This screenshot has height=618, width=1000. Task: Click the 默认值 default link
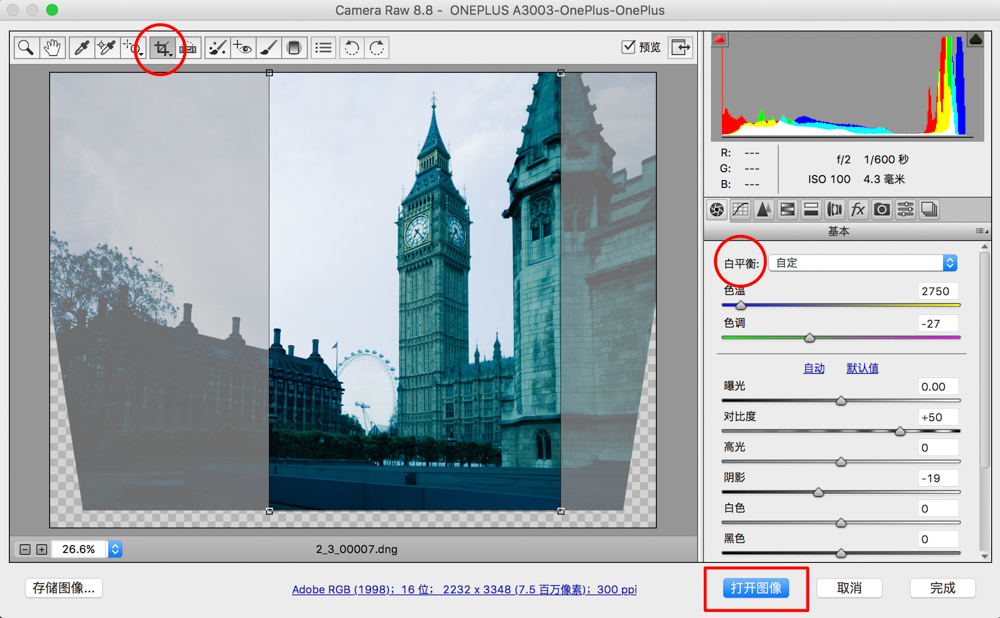(862, 368)
